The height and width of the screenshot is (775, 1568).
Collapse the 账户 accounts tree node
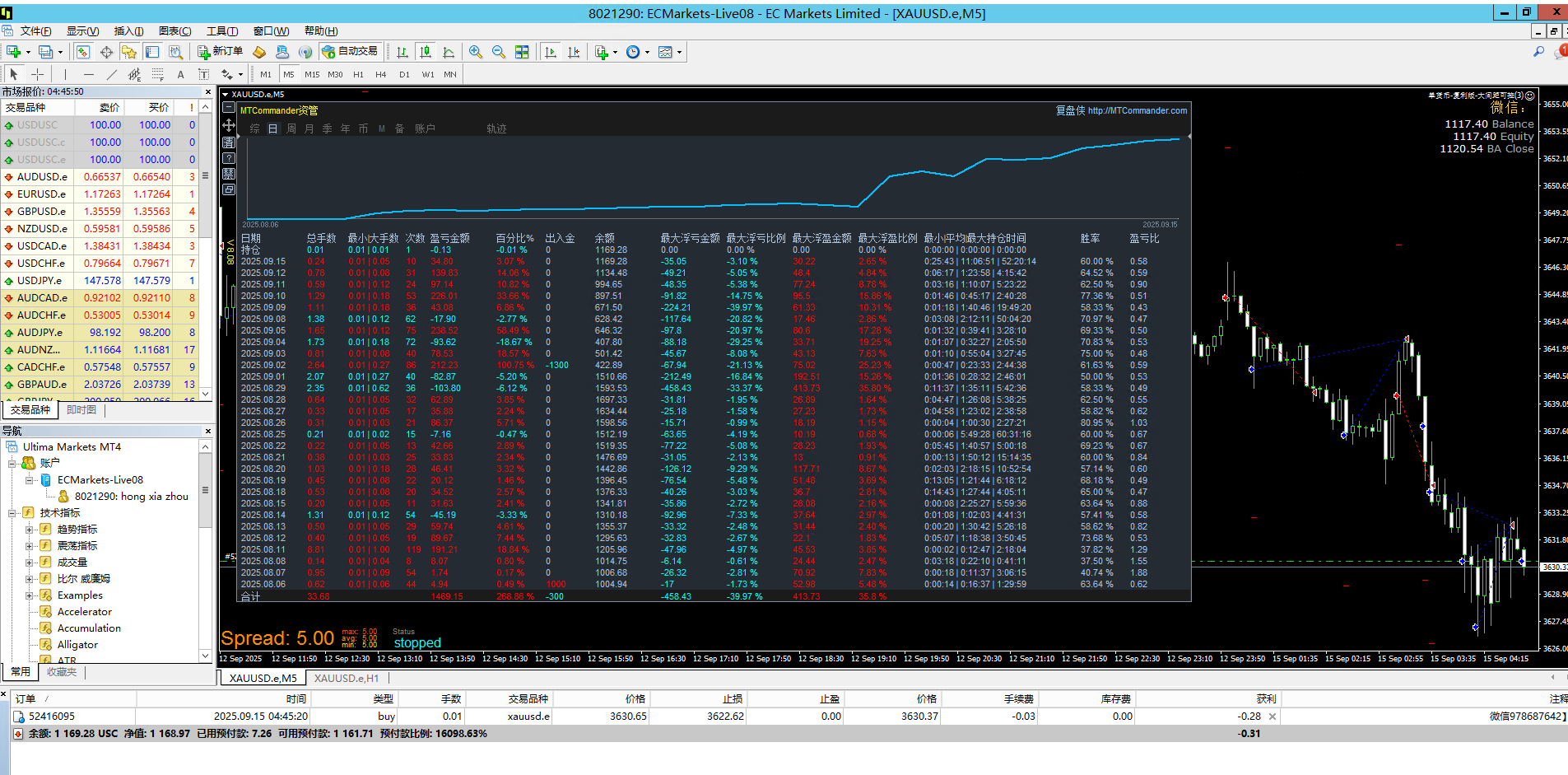pyautogui.click(x=13, y=463)
